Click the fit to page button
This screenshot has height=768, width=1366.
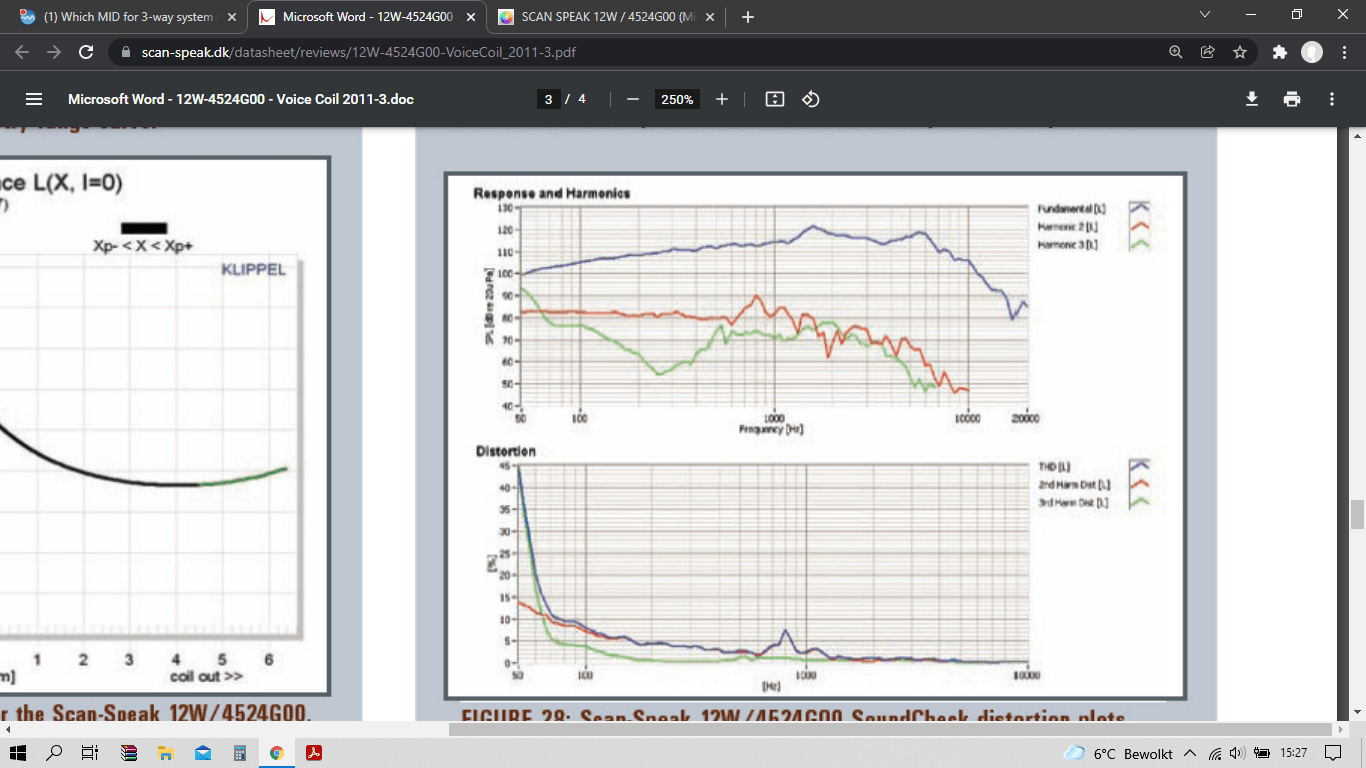(x=774, y=99)
